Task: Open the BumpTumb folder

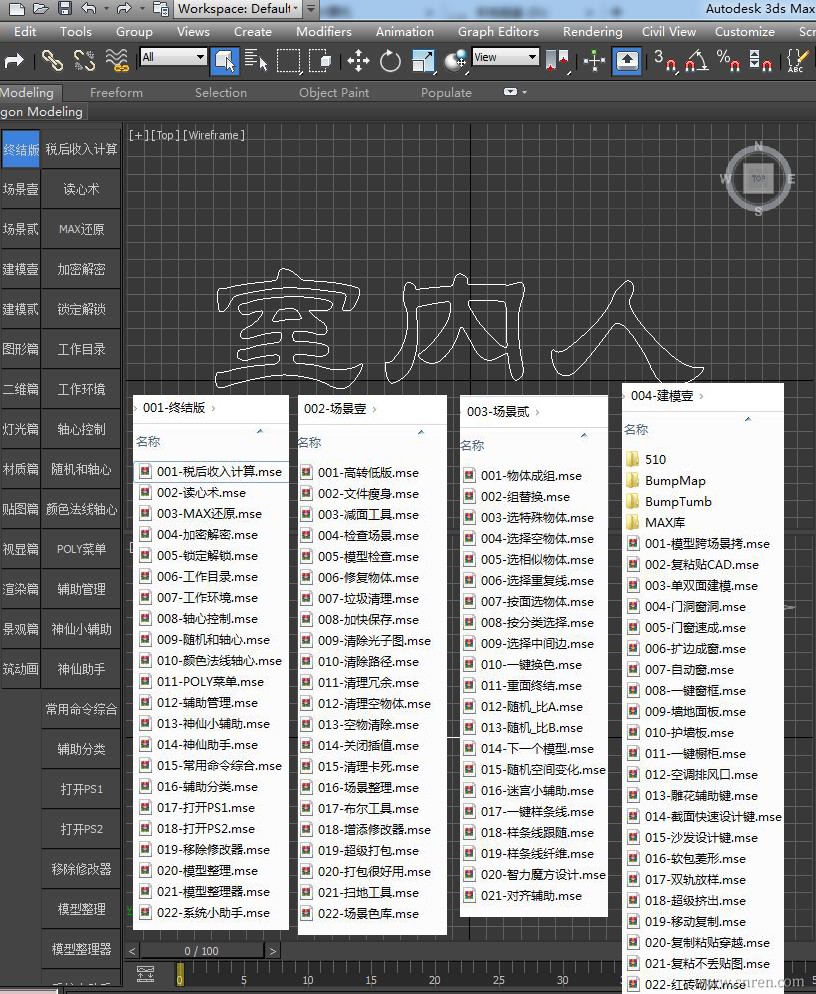Action: (669, 501)
